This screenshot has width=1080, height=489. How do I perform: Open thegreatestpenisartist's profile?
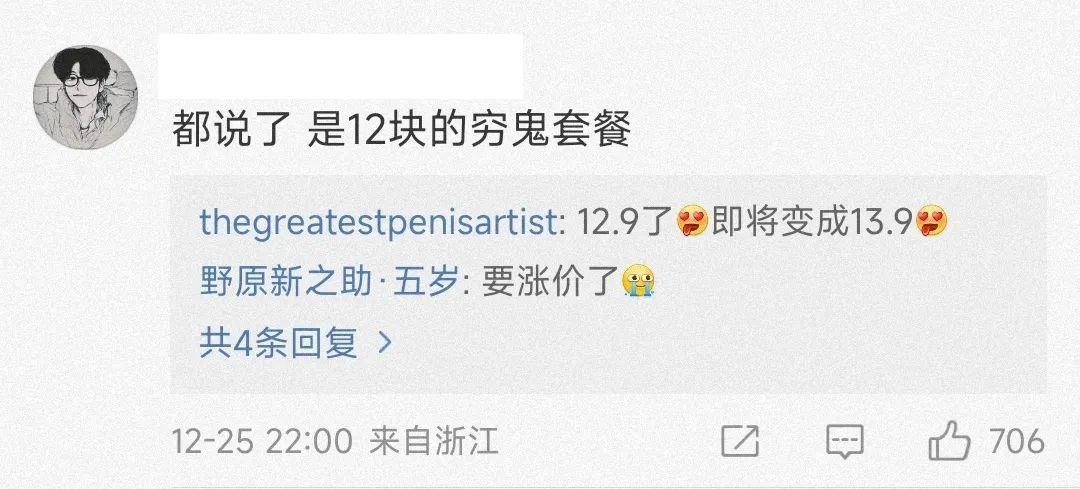pos(378,222)
